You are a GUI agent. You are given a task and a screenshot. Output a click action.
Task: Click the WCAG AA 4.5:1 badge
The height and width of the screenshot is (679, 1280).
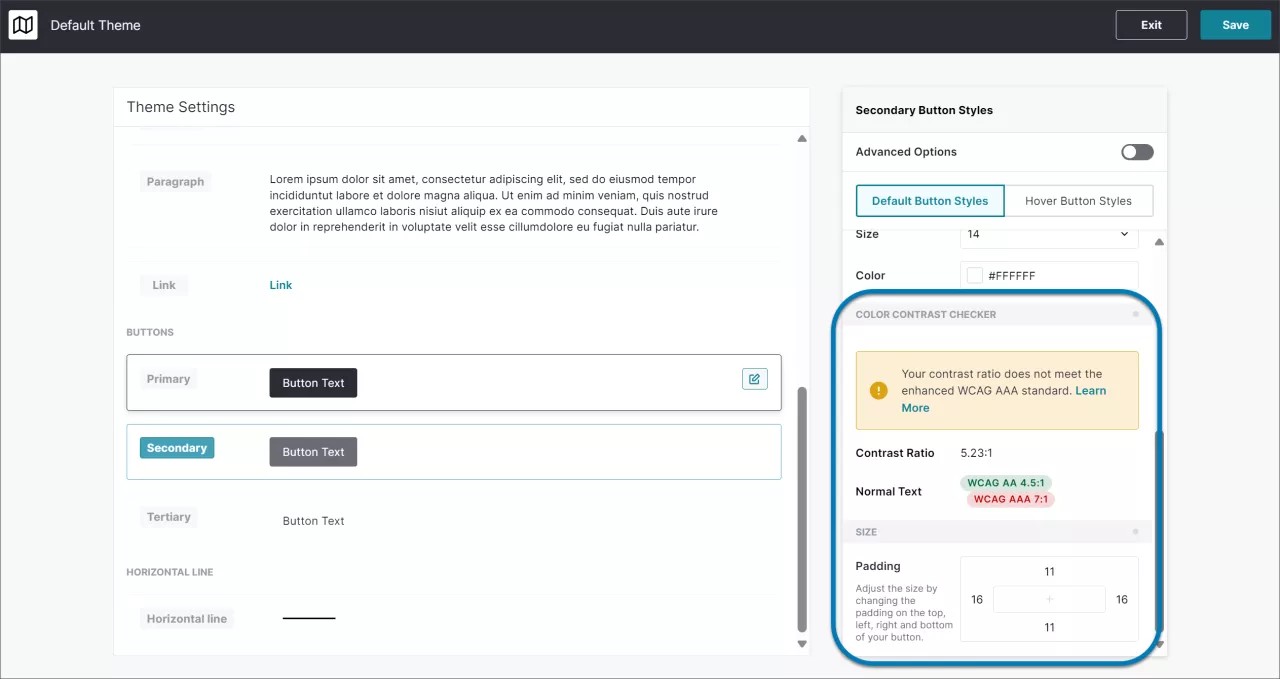tap(1005, 482)
